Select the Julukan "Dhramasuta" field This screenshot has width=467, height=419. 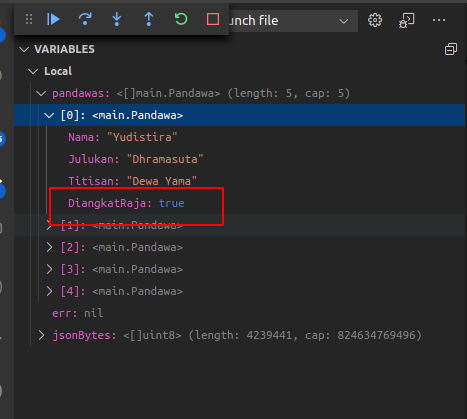(x=239, y=159)
